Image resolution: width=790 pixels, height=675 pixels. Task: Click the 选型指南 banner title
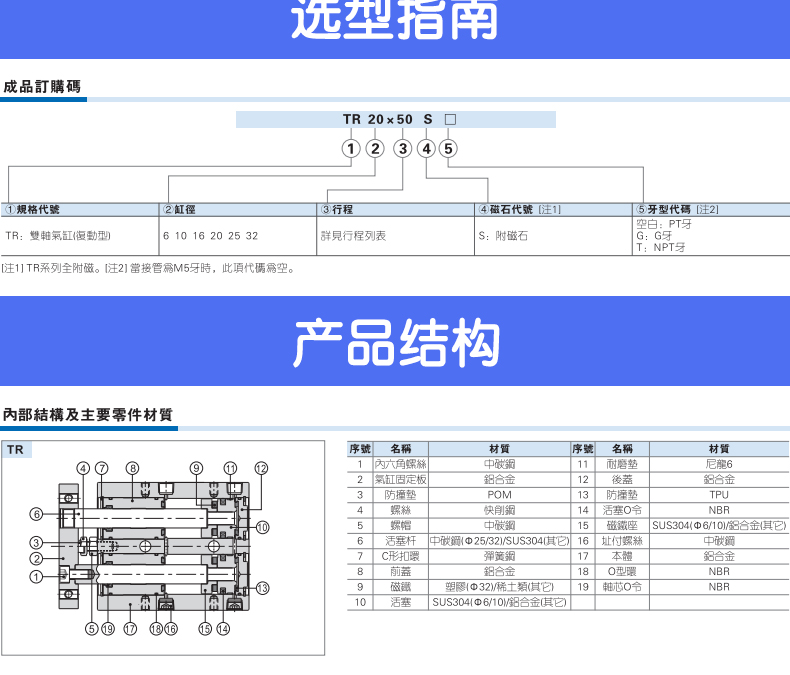click(x=394, y=22)
